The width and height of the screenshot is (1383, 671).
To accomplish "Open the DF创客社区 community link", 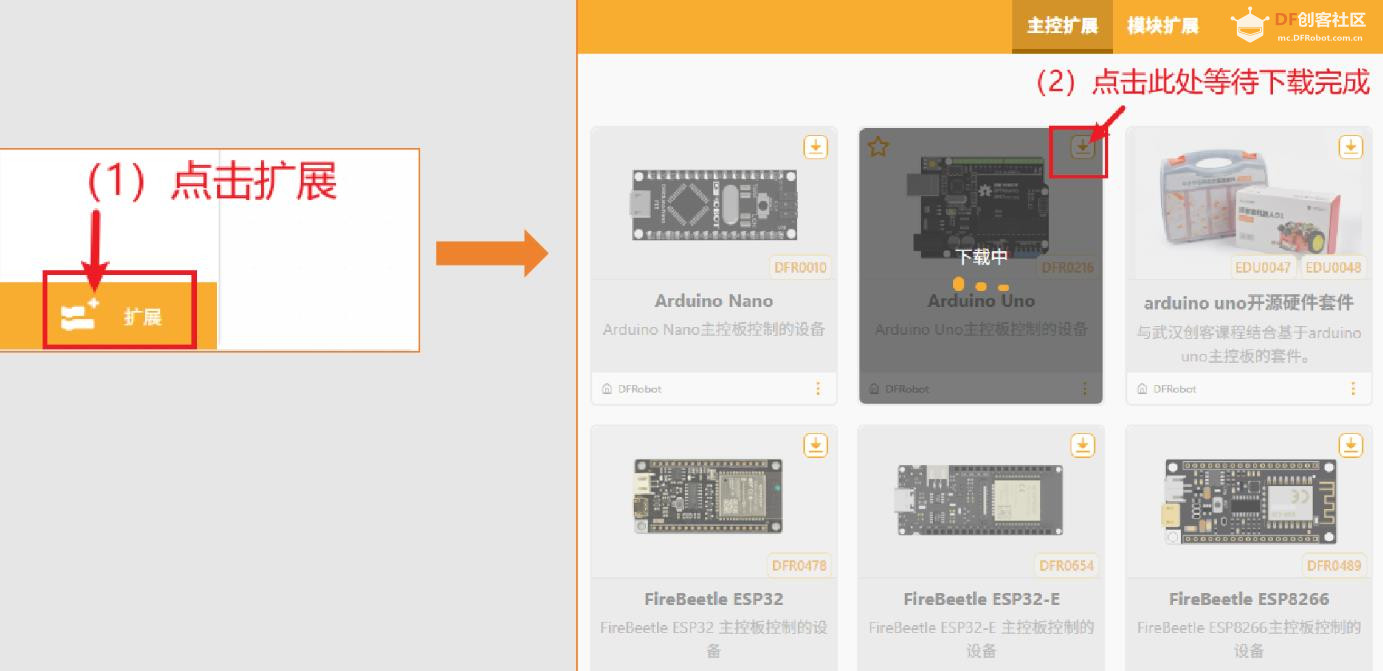I will pos(1300,27).
